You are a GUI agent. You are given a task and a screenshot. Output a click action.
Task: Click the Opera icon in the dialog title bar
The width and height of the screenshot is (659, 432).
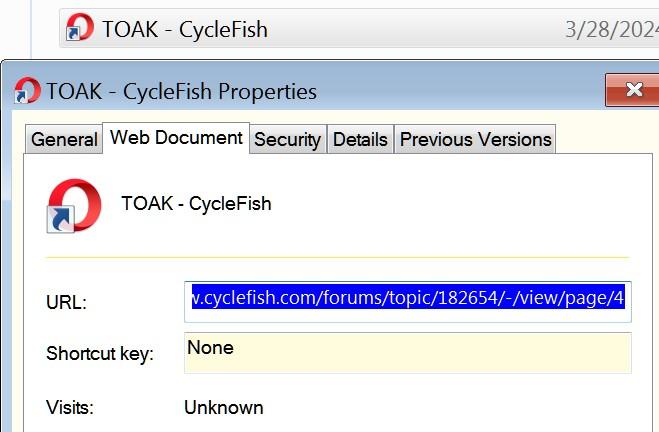27,90
